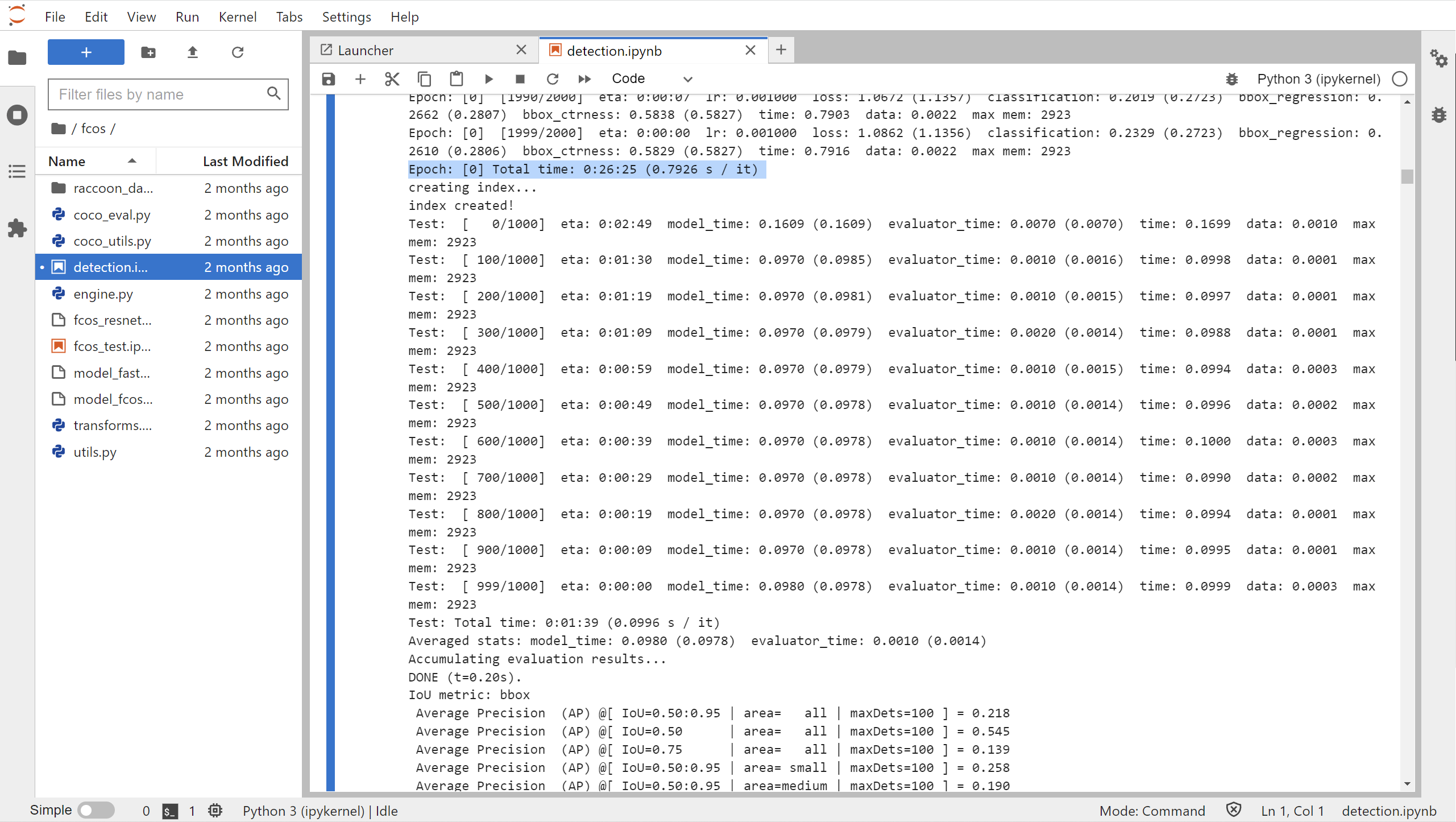Screen dimensions: 1456x822
Task: Select coco_eval.py file
Action: [169, 214]
